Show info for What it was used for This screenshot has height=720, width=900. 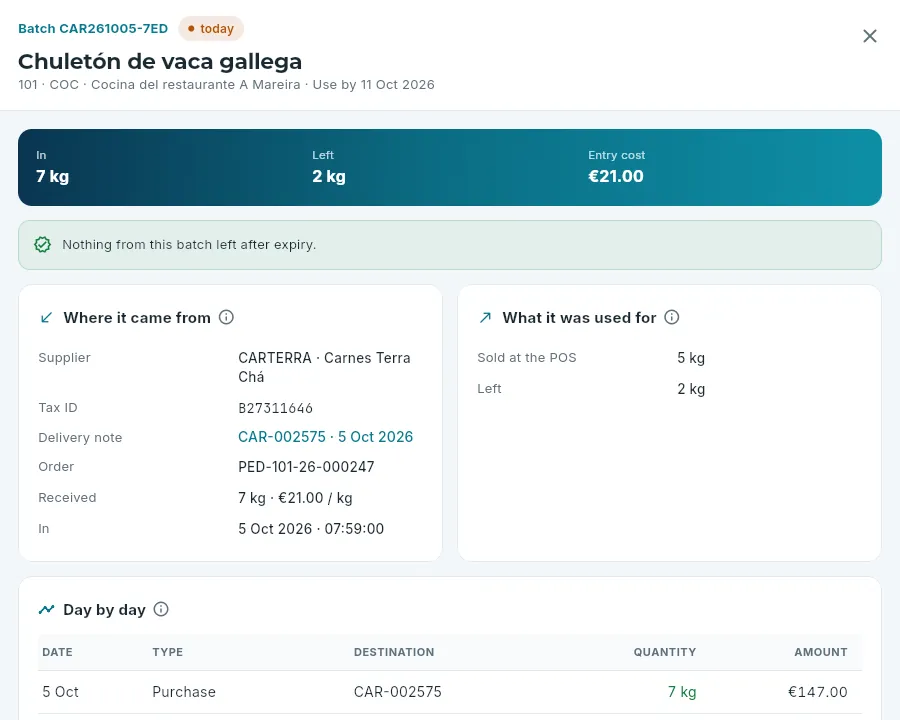672,317
